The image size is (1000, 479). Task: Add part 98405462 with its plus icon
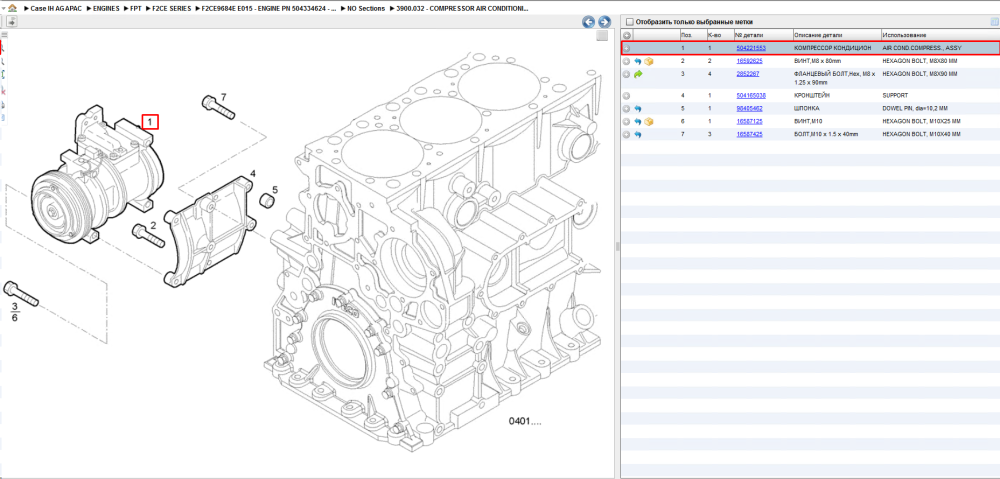pos(627,108)
